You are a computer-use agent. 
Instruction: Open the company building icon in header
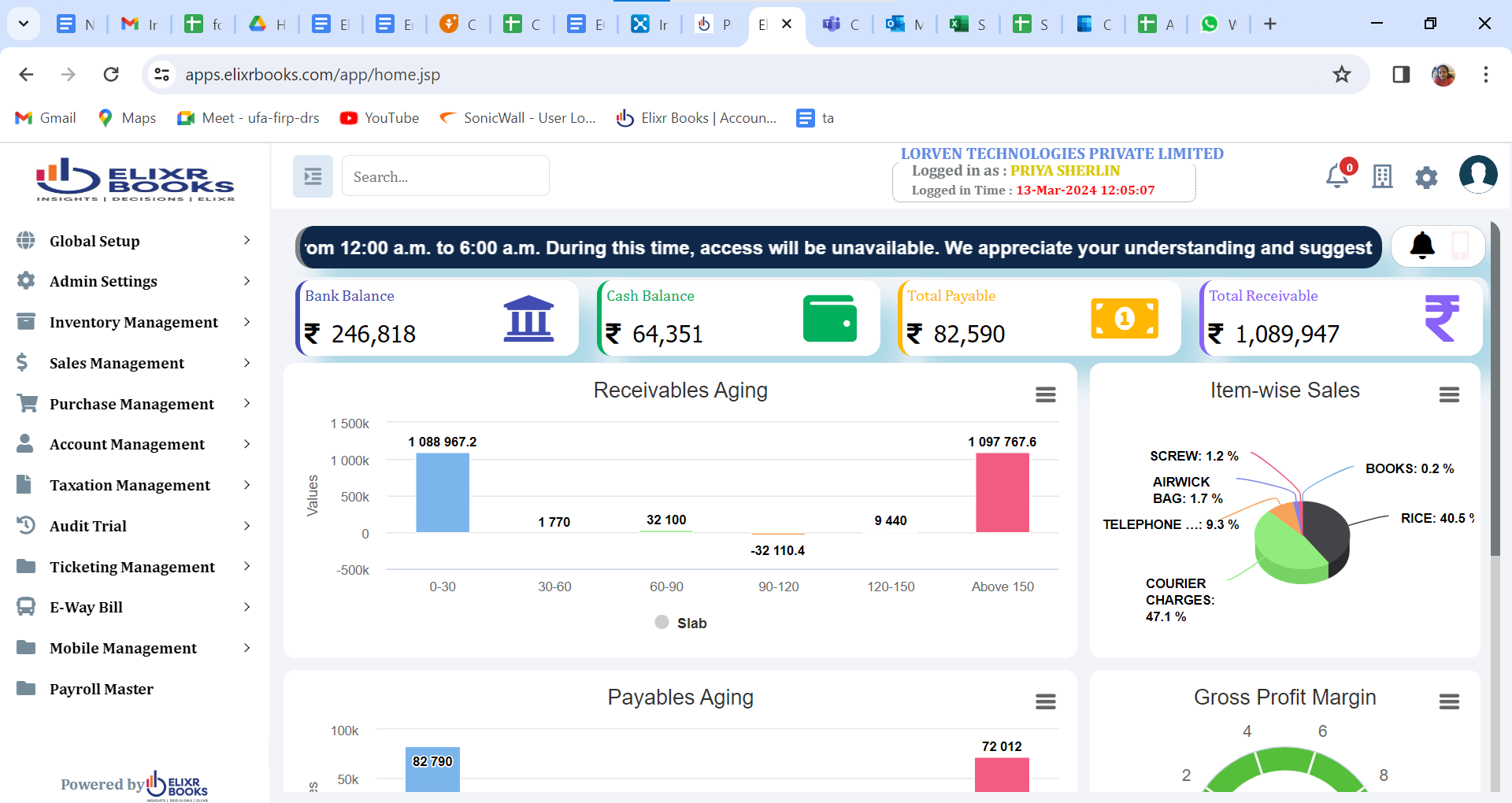coord(1382,176)
